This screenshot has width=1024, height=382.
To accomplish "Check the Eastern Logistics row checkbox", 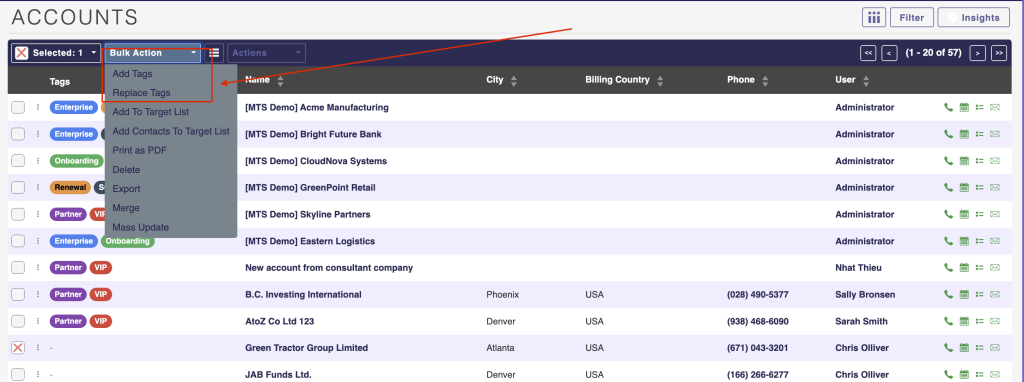I will point(18,241).
